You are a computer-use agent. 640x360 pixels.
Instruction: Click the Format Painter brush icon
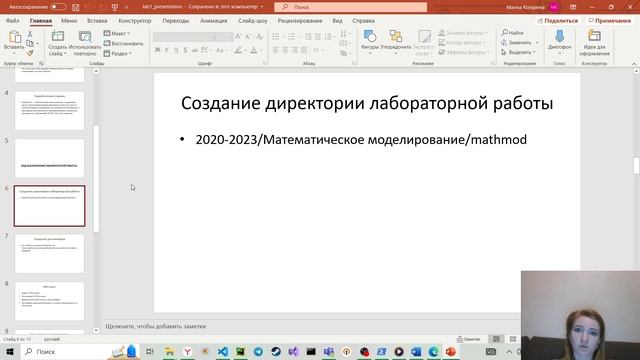(x=30, y=53)
